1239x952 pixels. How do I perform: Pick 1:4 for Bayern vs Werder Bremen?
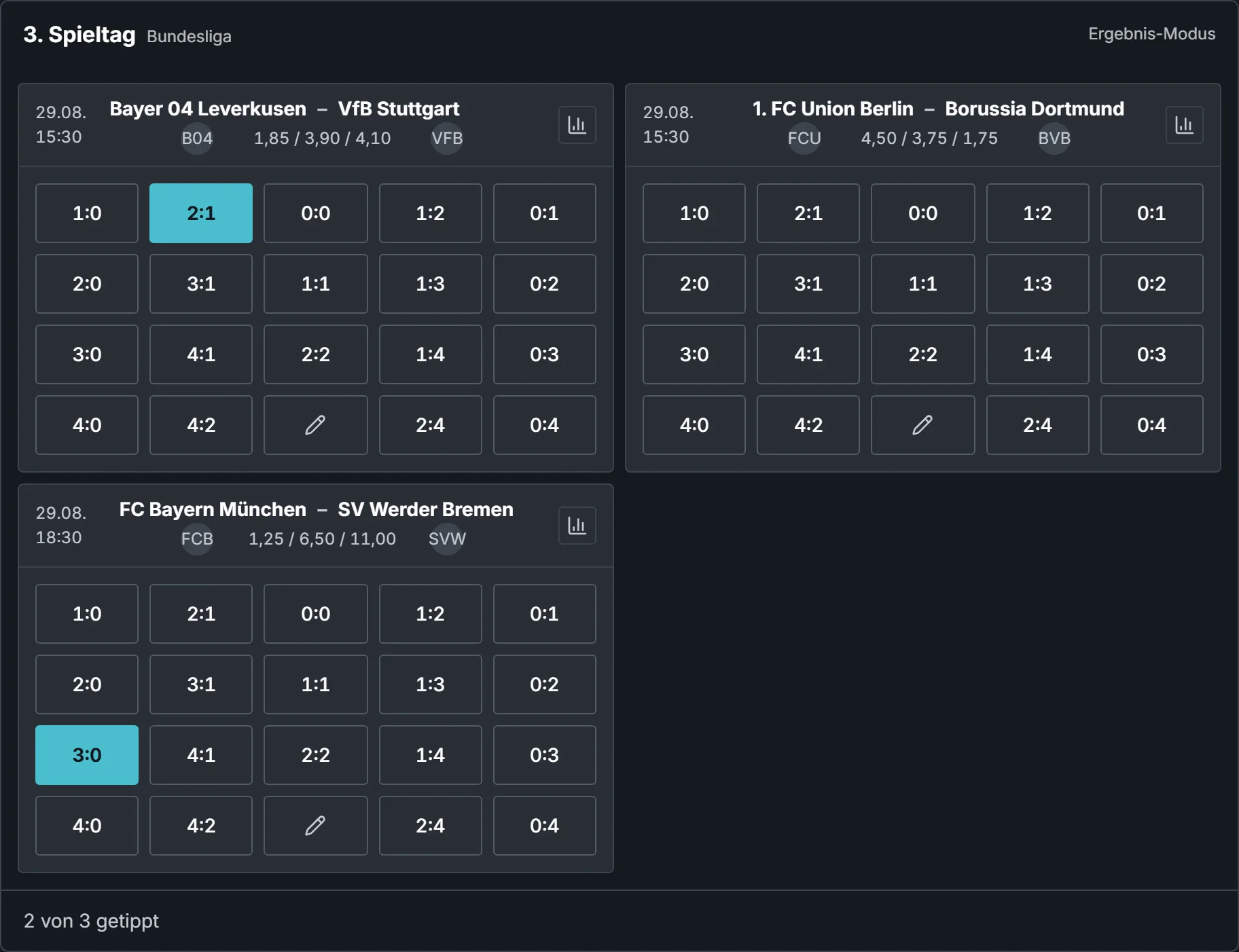coord(431,755)
